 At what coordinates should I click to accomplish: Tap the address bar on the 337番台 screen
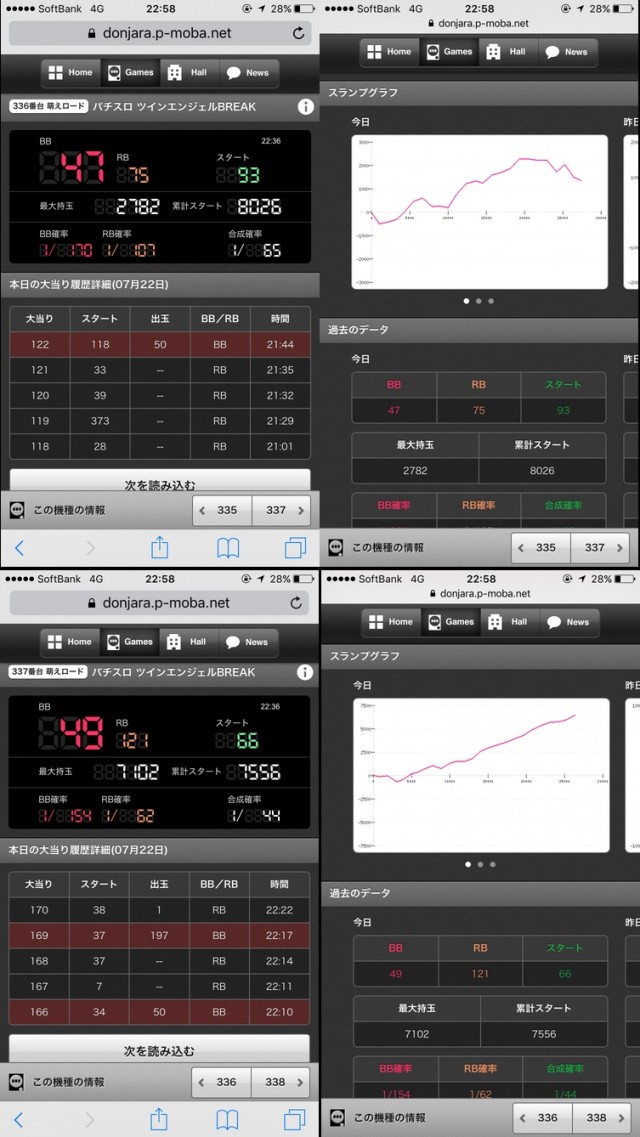click(160, 603)
